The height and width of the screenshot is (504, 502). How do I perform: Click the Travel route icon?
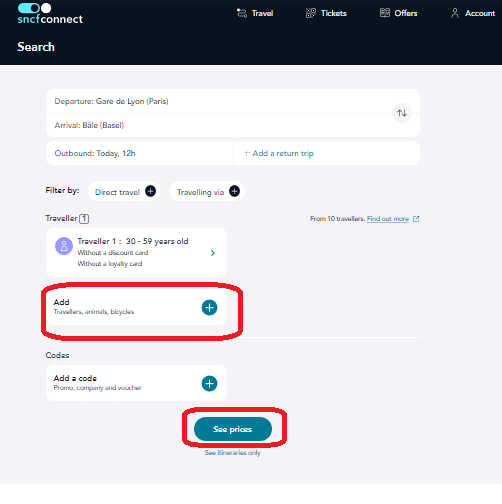pos(242,13)
